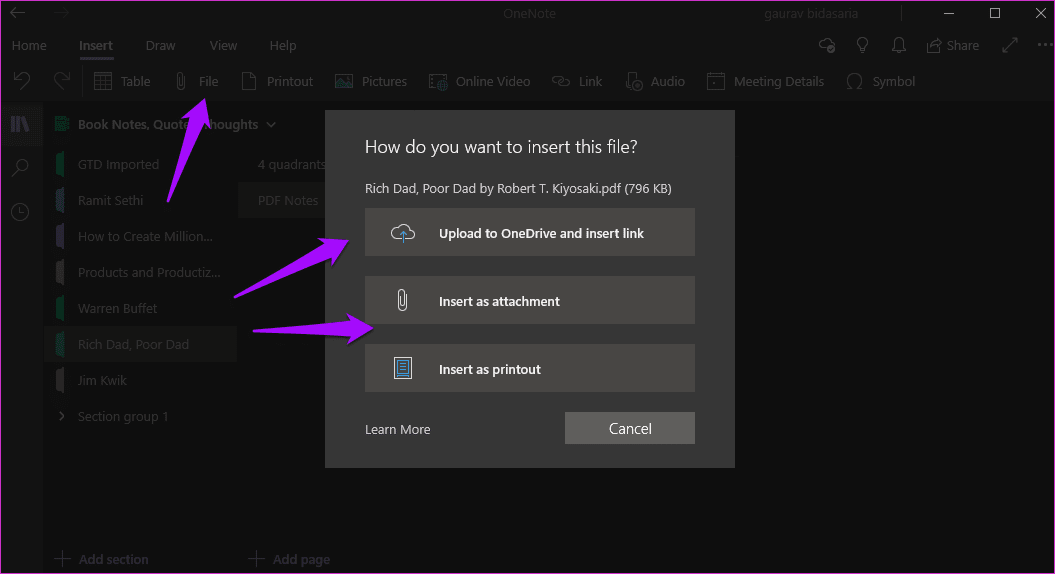The image size is (1055, 574).
Task: Click the Undo arrow icon
Action: pos(22,81)
